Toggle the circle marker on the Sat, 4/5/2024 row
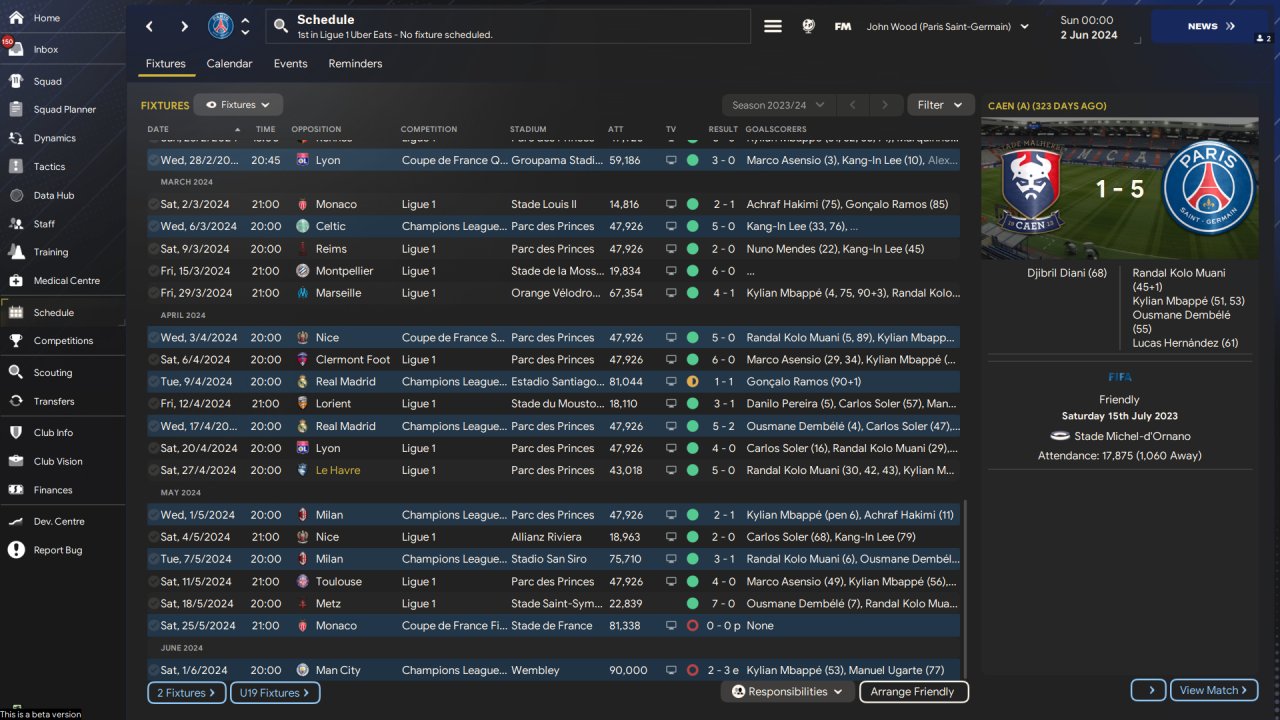The image size is (1280, 720). 153,537
